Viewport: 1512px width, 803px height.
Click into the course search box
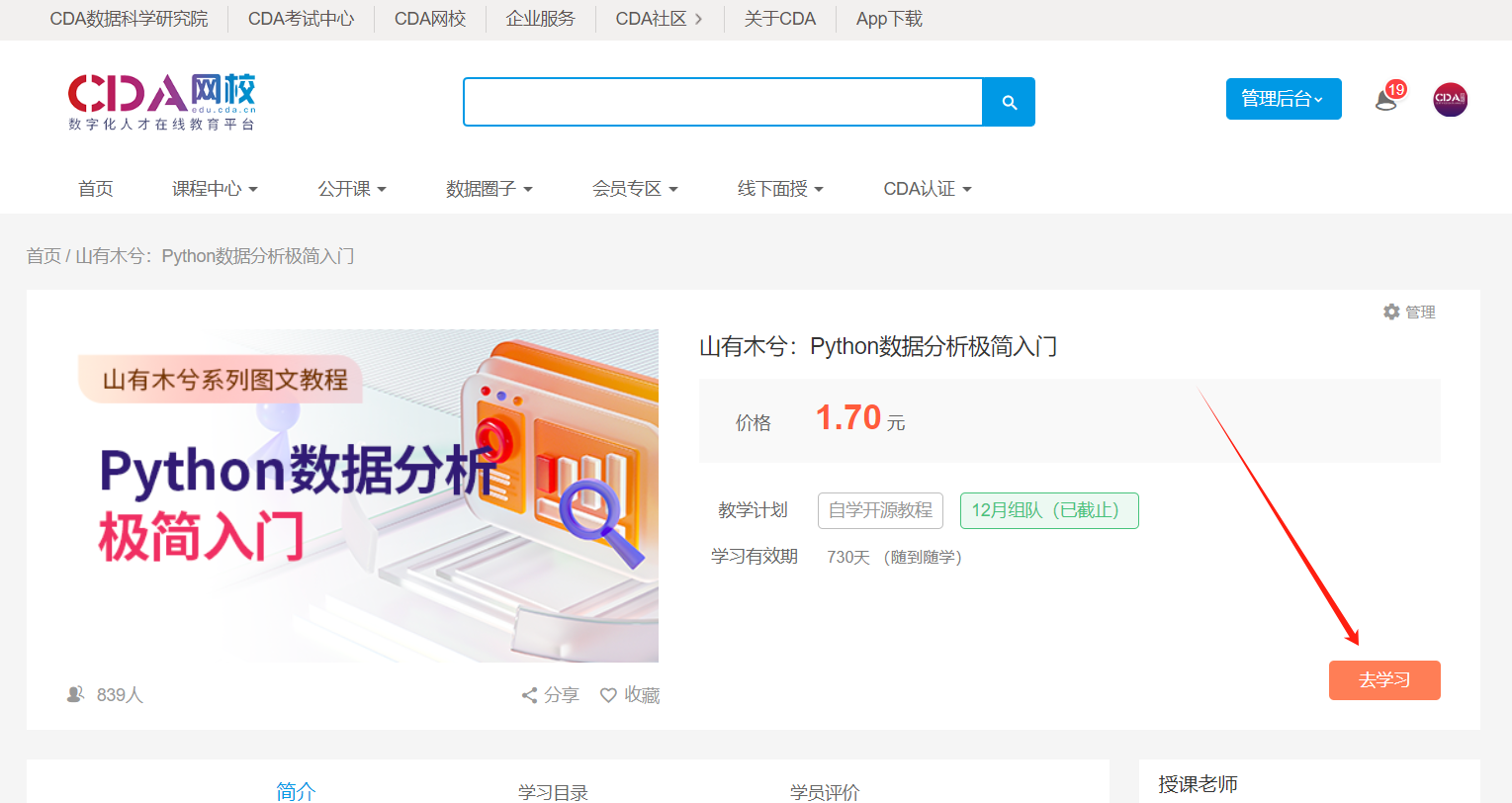723,102
